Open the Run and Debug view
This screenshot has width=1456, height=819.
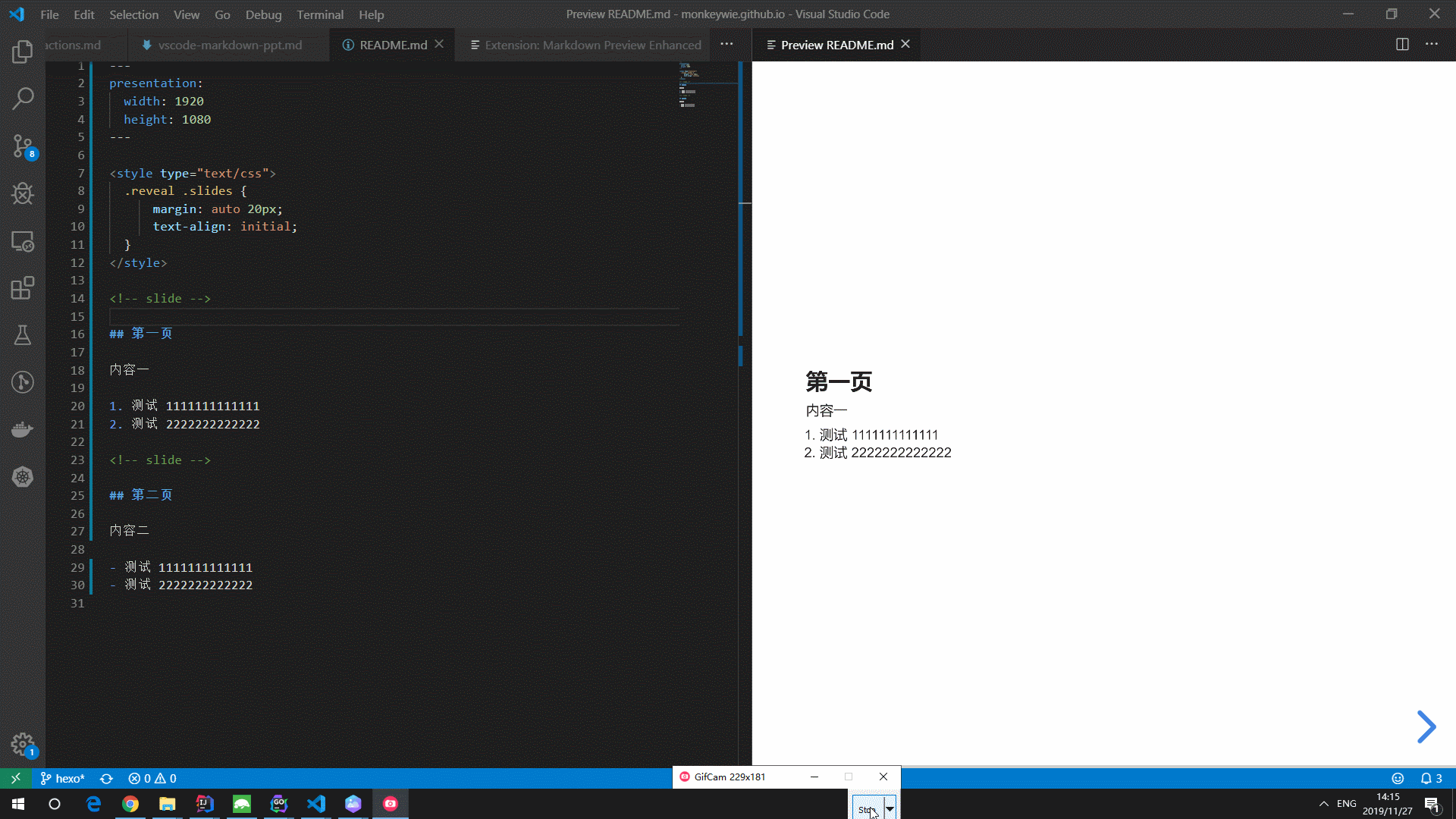coord(23,193)
